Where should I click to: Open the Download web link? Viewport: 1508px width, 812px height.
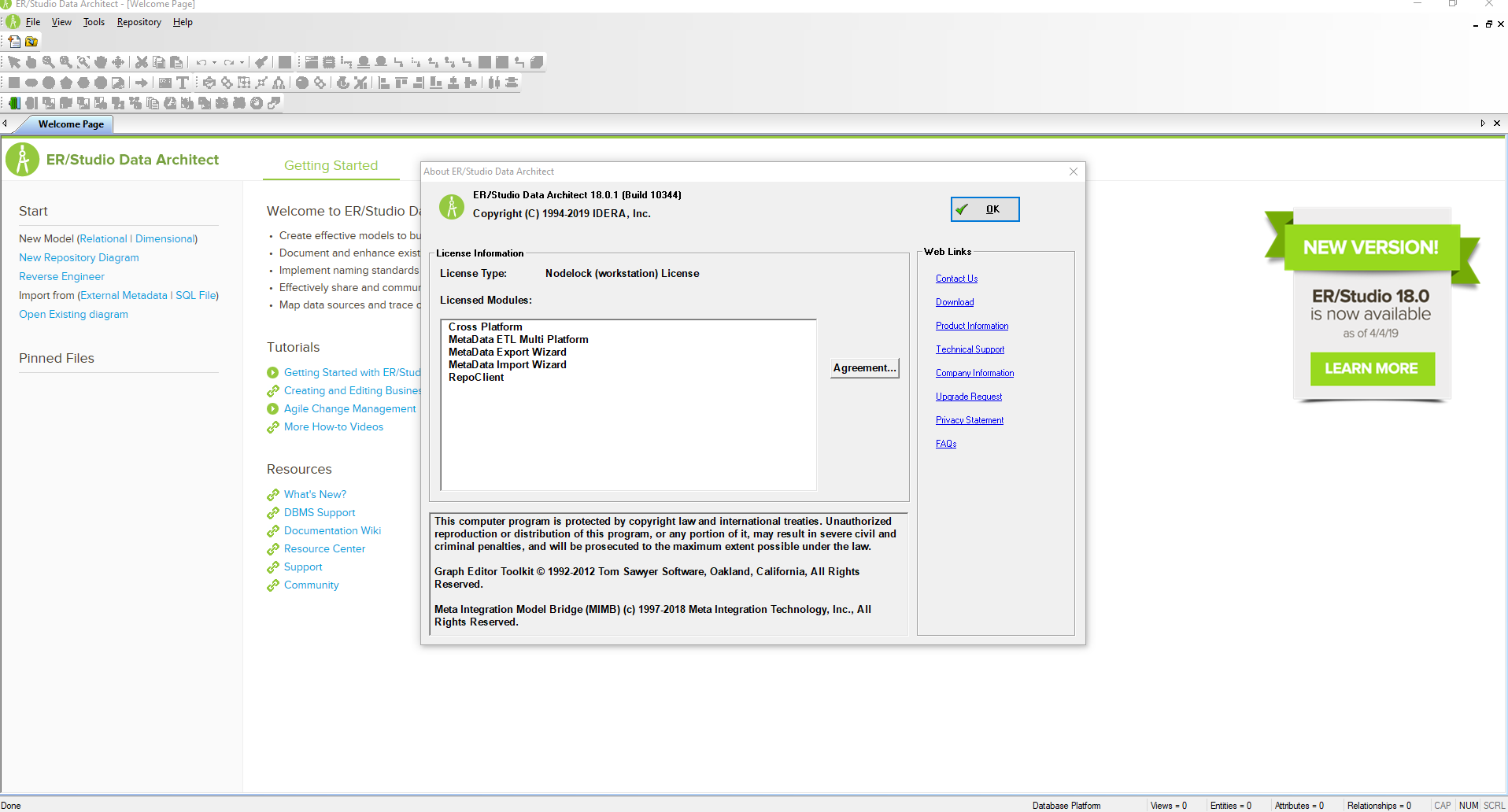click(955, 302)
